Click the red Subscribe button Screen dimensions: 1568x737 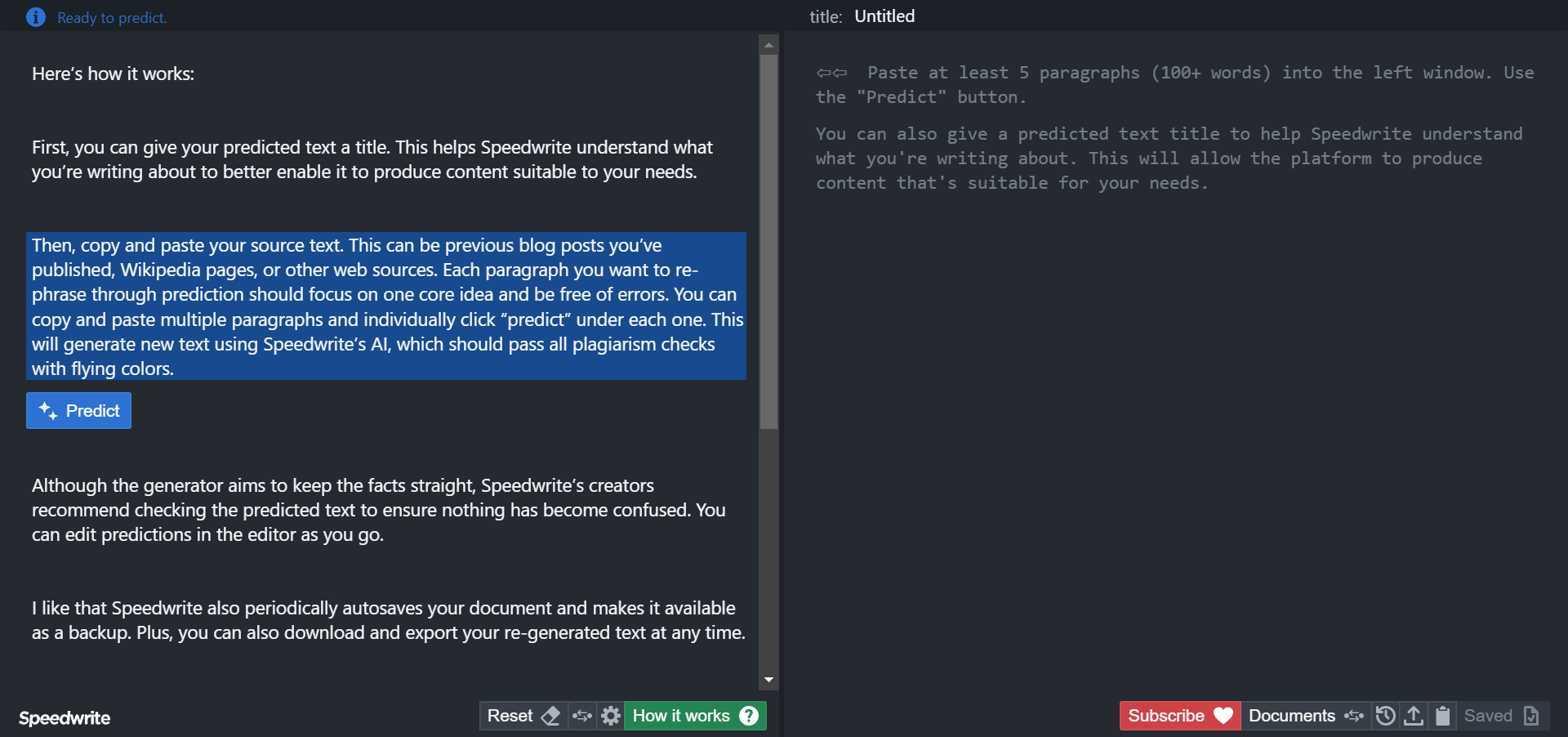click(x=1179, y=717)
